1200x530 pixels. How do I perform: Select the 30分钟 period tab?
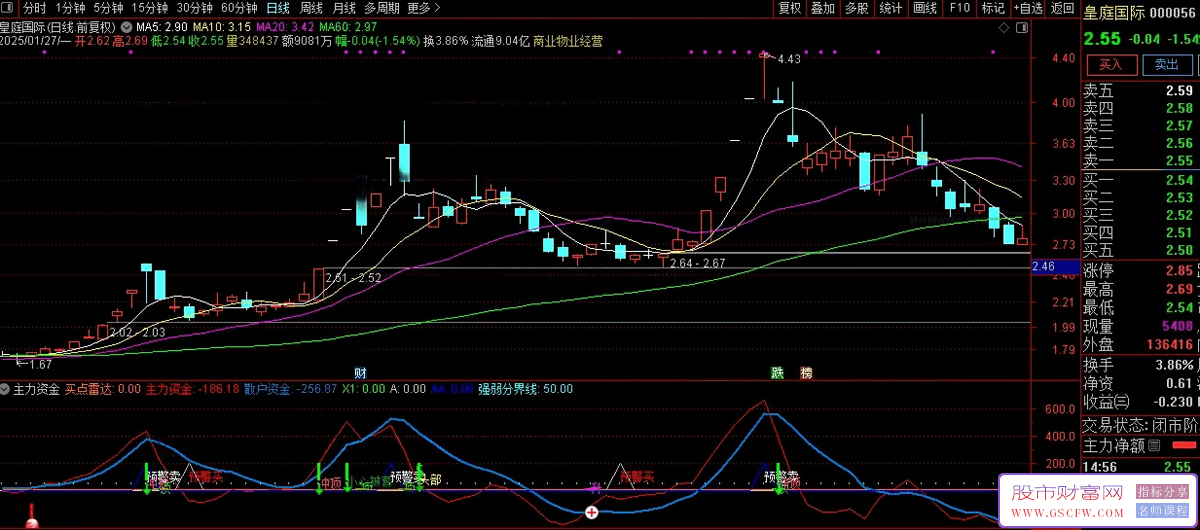point(194,8)
